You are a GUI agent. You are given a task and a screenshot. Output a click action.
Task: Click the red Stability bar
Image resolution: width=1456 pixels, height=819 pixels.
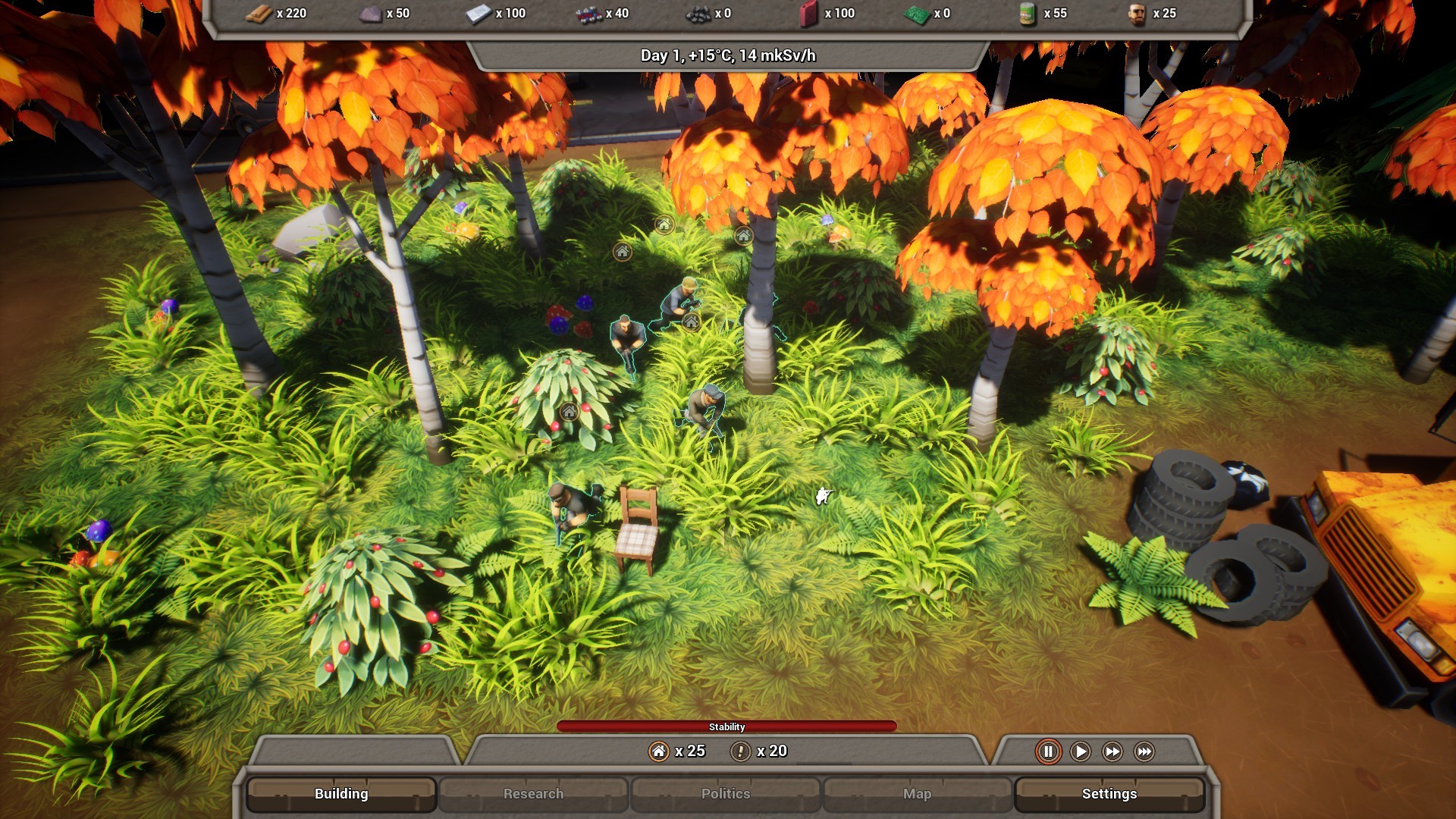726,726
